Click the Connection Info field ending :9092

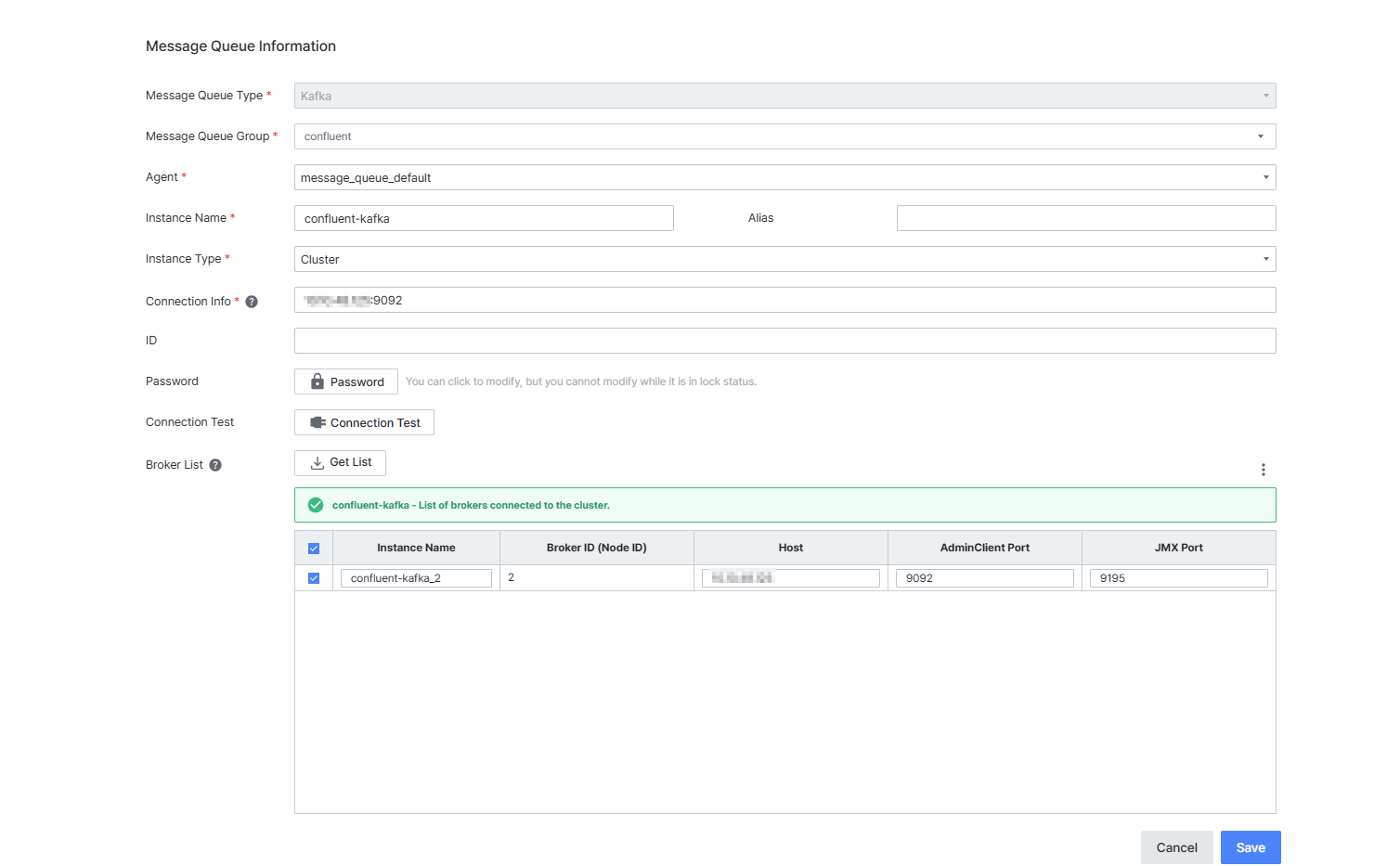pyautogui.click(x=785, y=300)
